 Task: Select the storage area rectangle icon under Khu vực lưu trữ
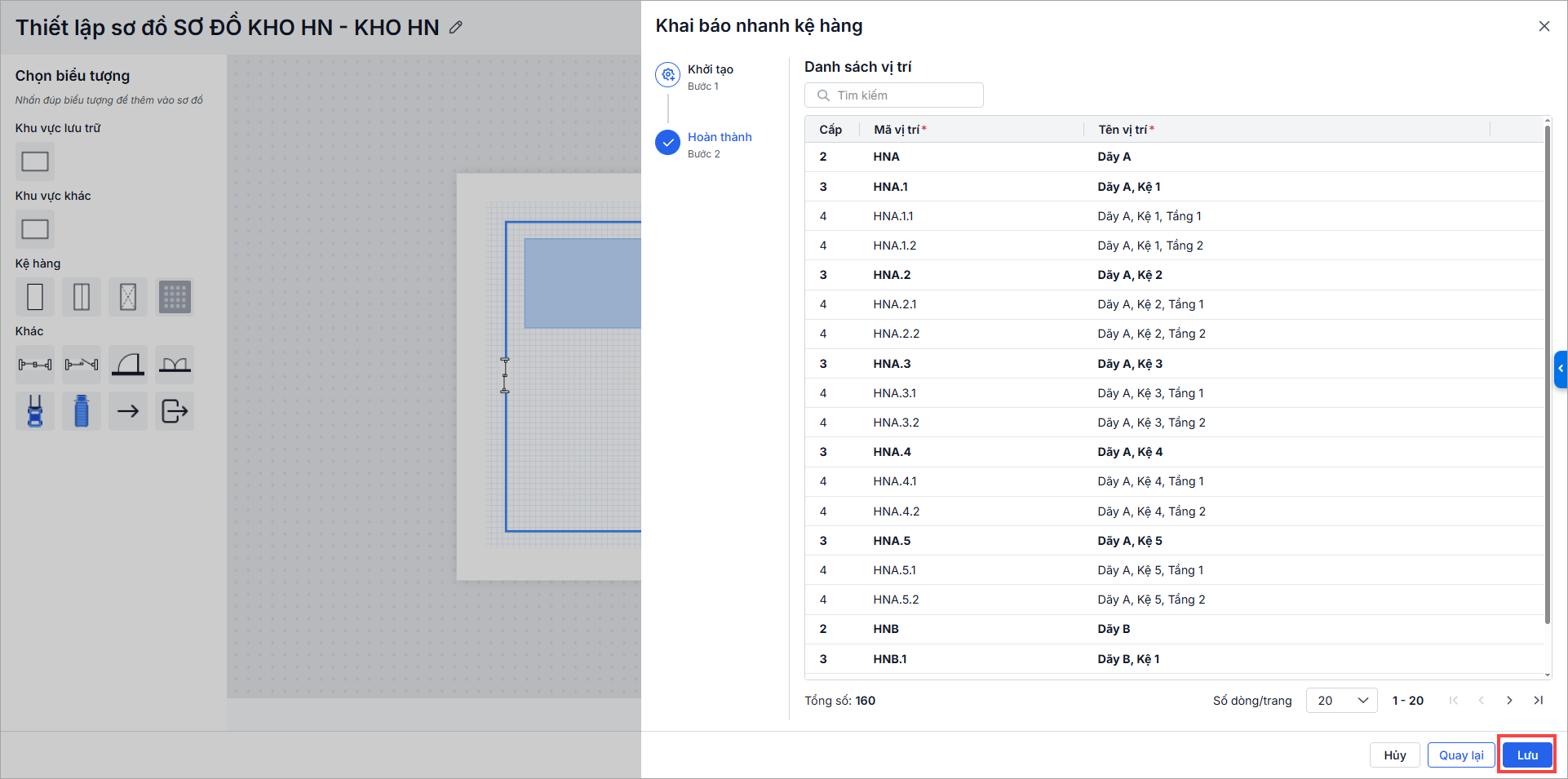[x=35, y=162]
